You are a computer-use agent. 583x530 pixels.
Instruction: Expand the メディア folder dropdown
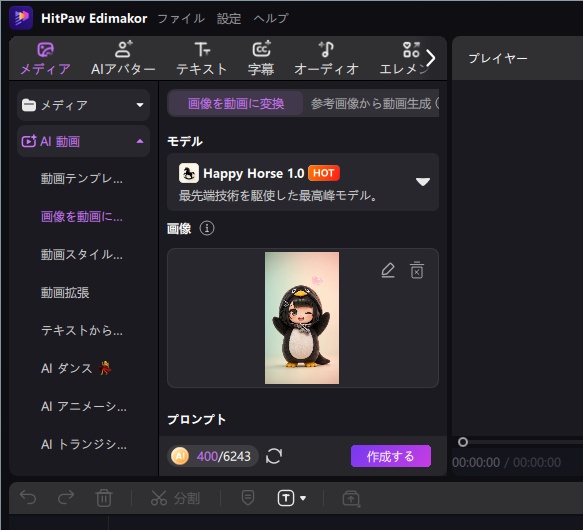pos(83,105)
